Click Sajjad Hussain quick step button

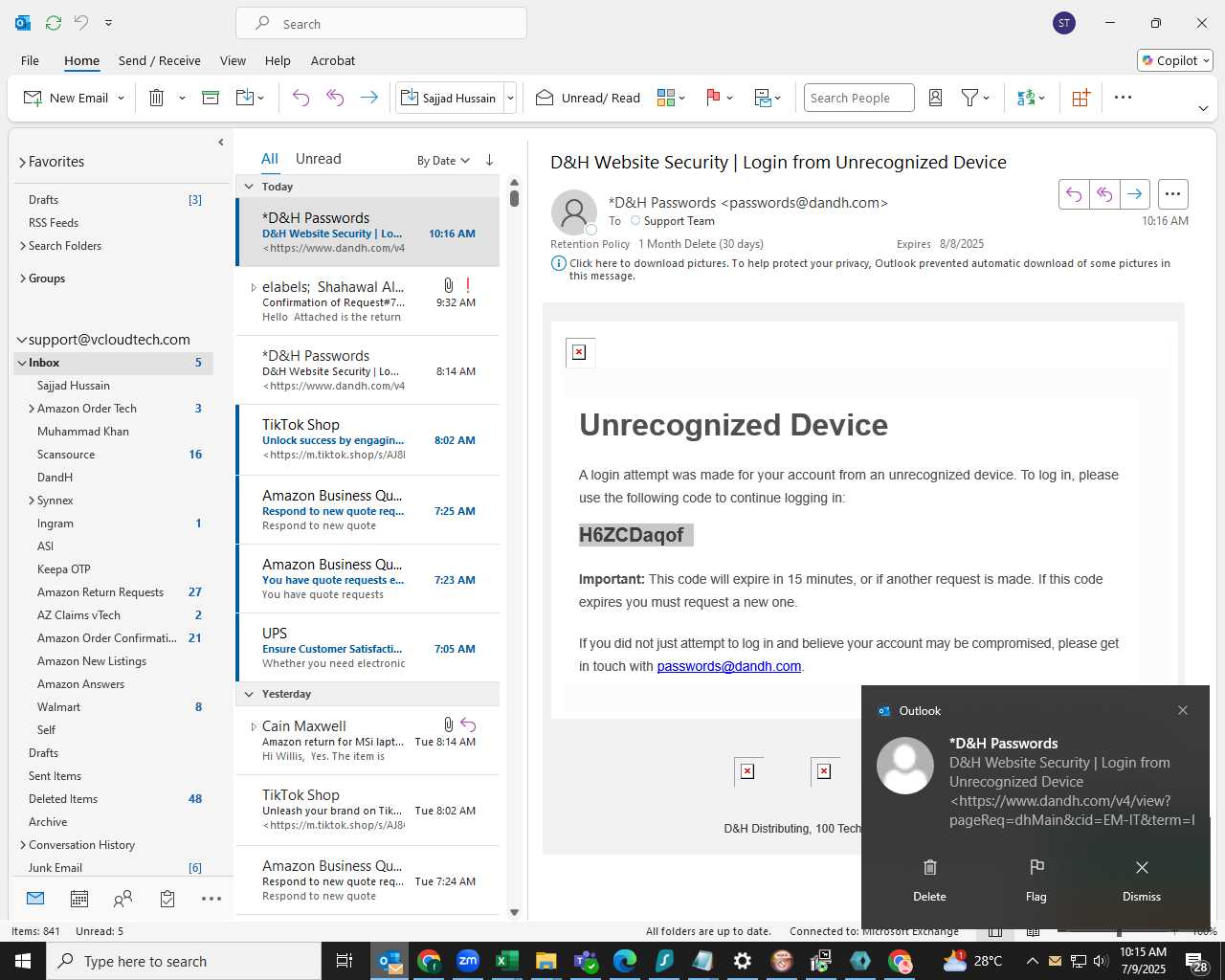tap(449, 98)
